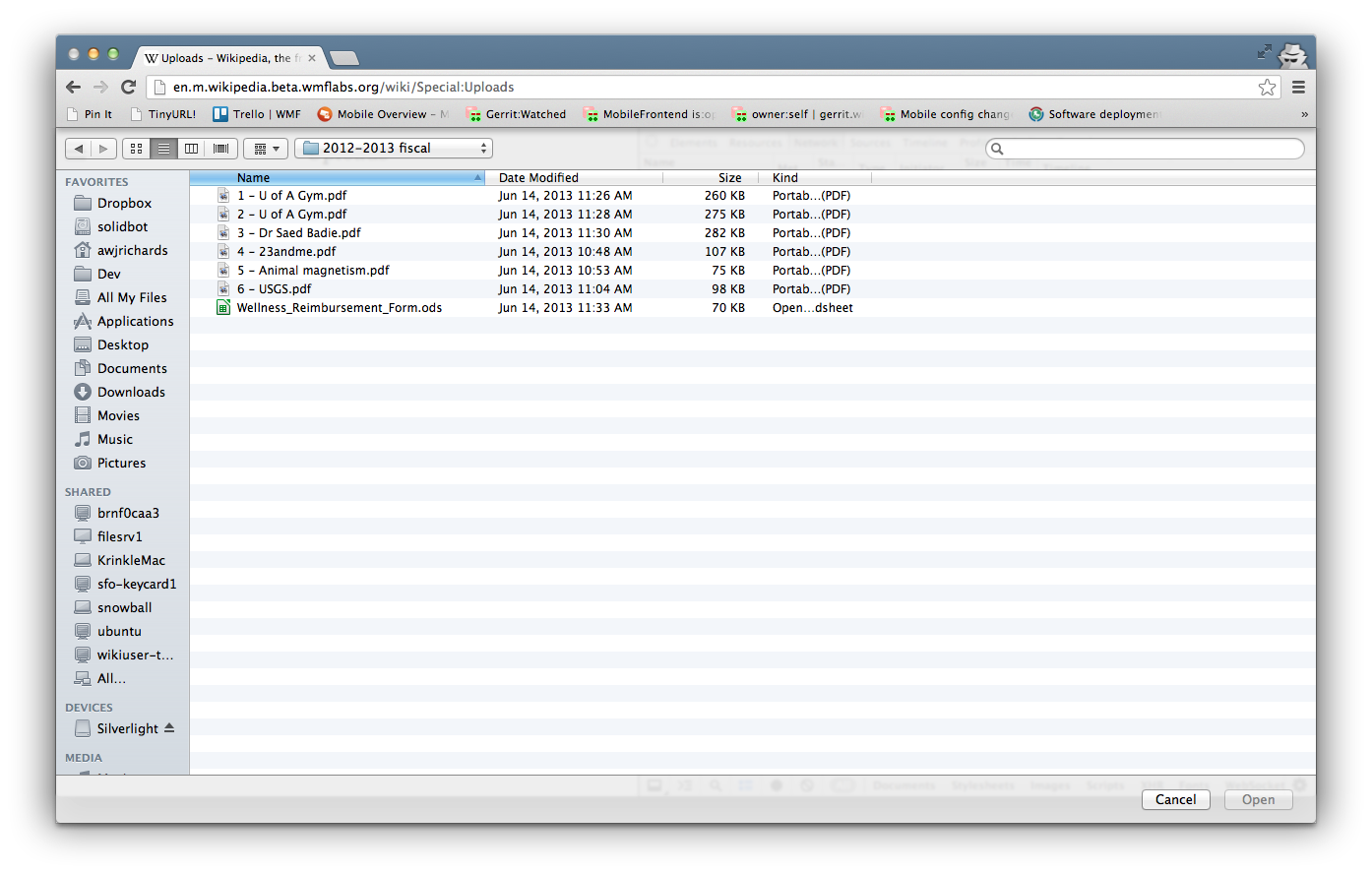Open the Gerrit:Watched bookmark
Image resolution: width=1372 pixels, height=874 pixels.
(x=516, y=114)
